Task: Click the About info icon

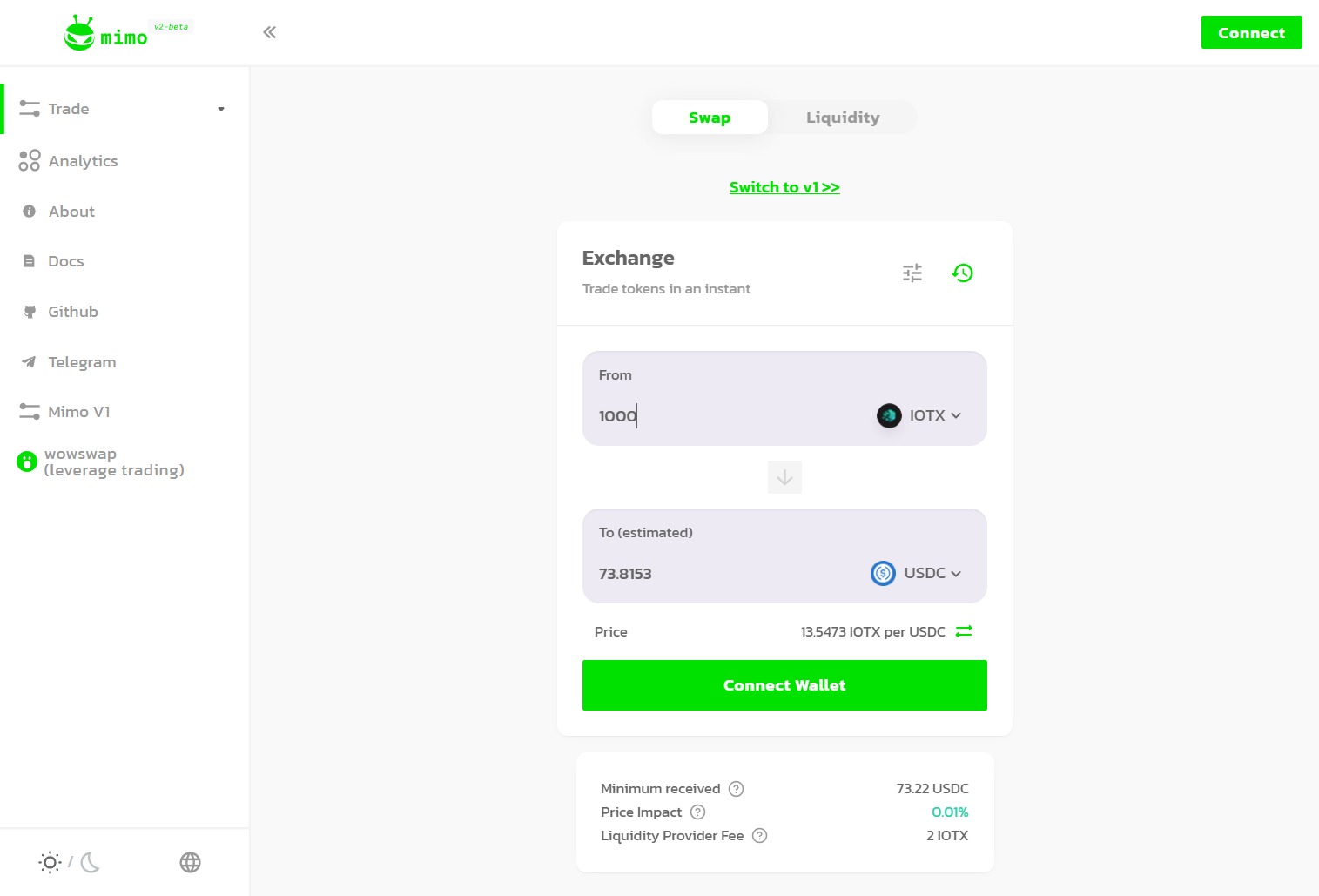Action: [30, 212]
